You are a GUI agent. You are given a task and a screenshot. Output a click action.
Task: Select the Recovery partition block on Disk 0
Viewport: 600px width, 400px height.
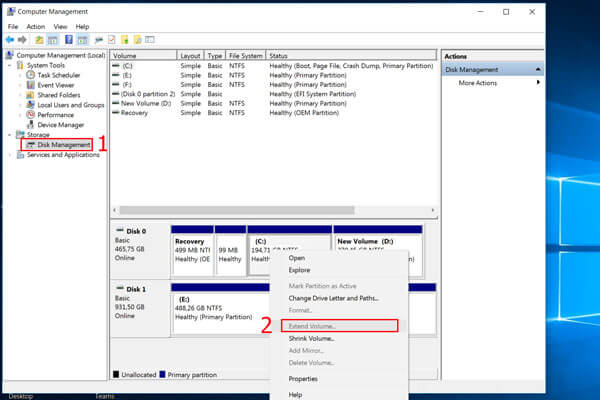coord(192,251)
